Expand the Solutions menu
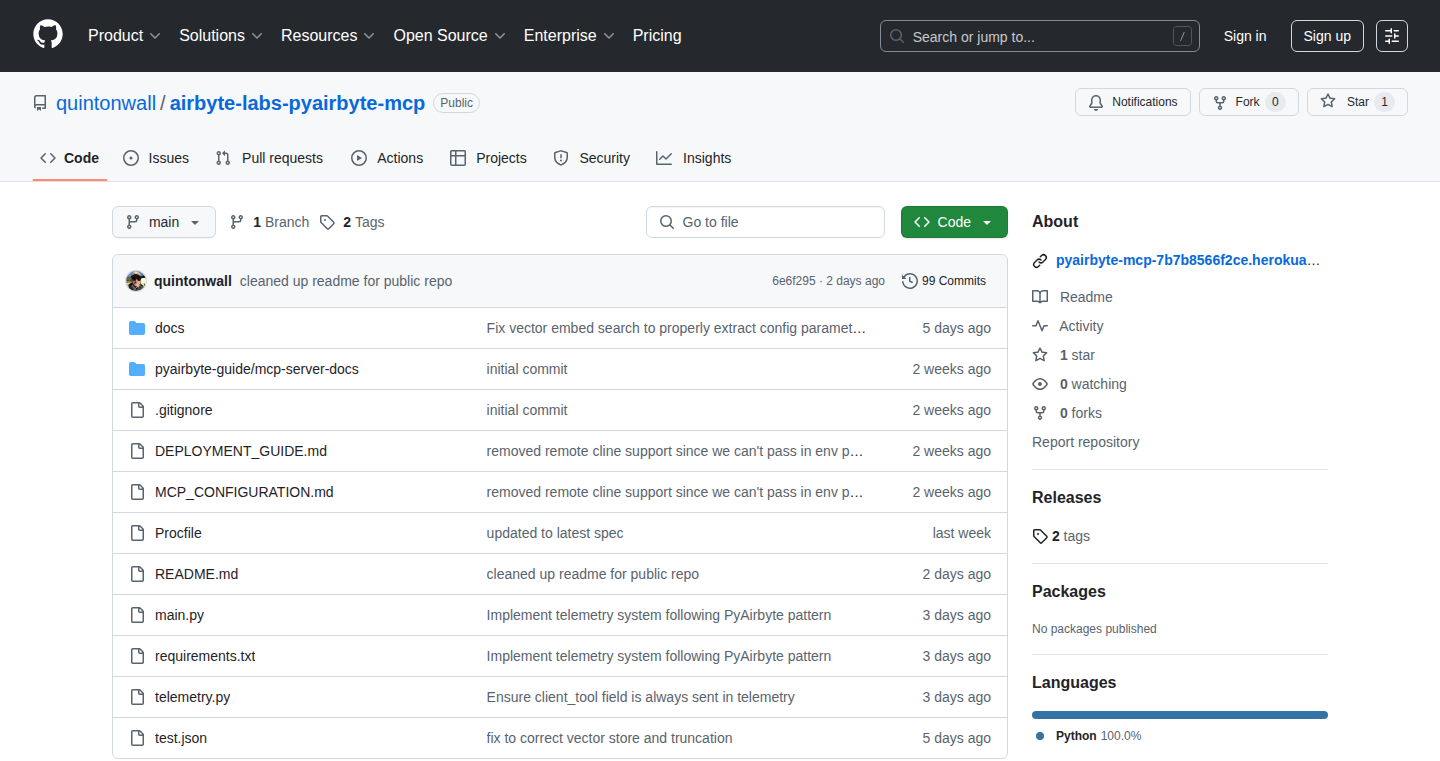Viewport: 1440px width, 761px height. (221, 36)
